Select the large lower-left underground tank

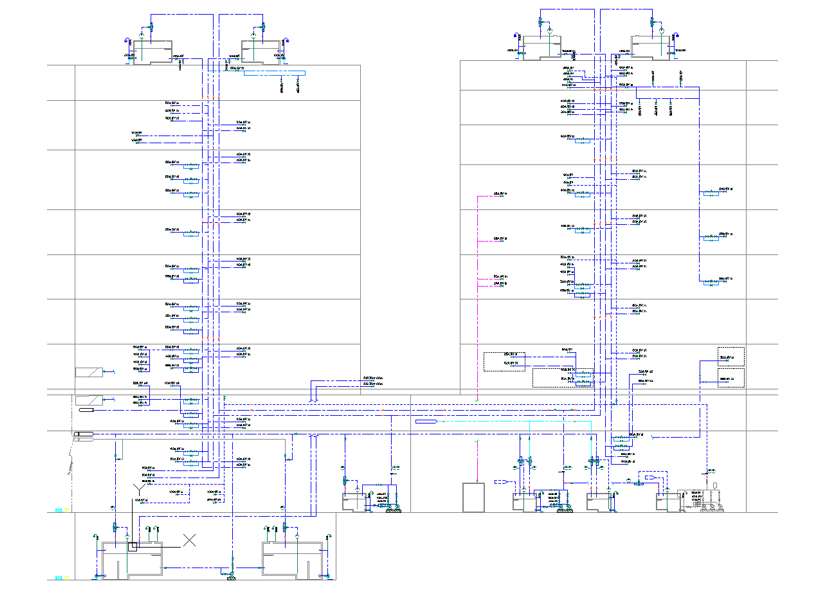tap(132, 561)
